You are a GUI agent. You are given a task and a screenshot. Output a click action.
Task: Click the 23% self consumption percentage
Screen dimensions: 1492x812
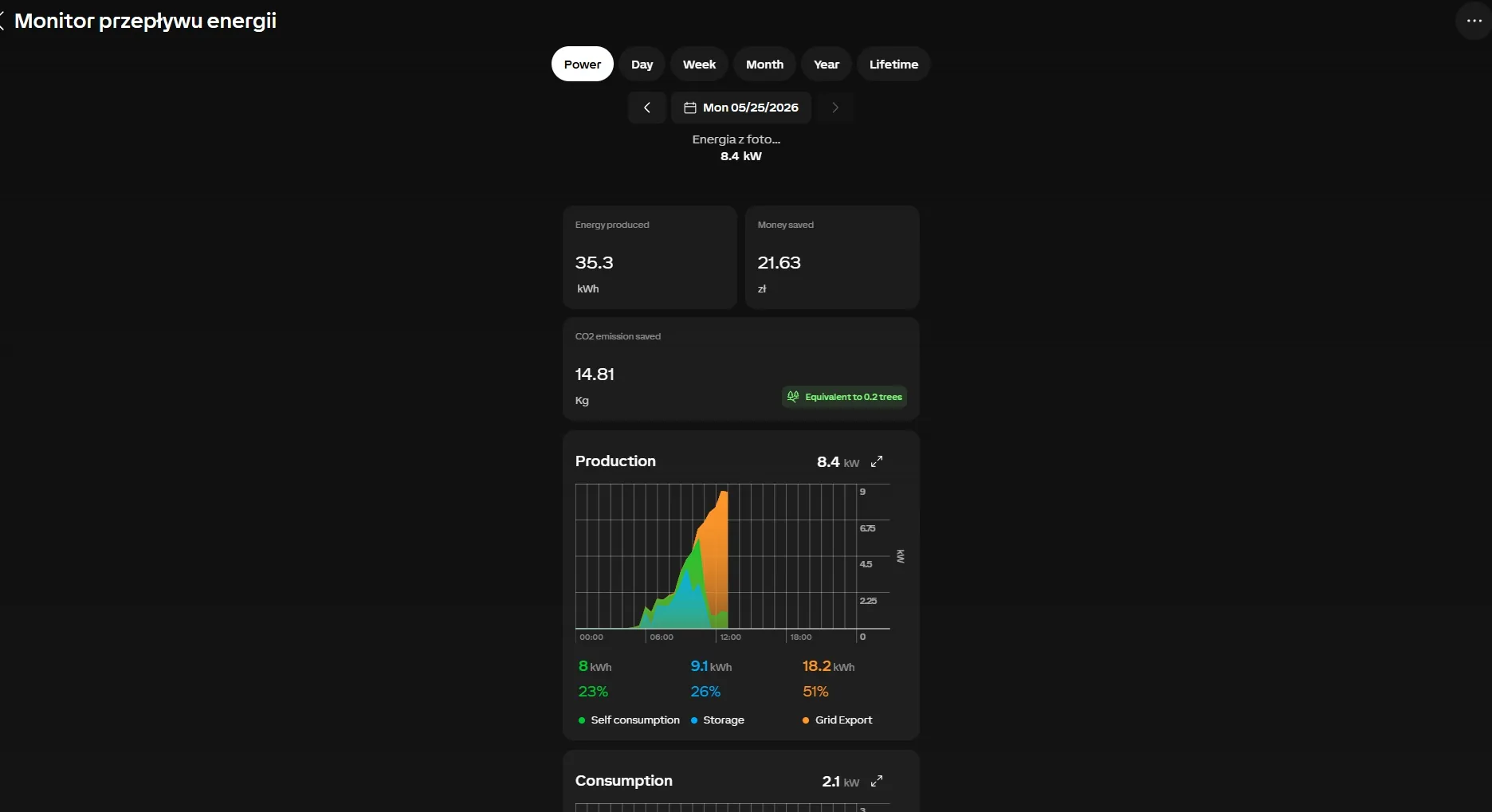593,692
